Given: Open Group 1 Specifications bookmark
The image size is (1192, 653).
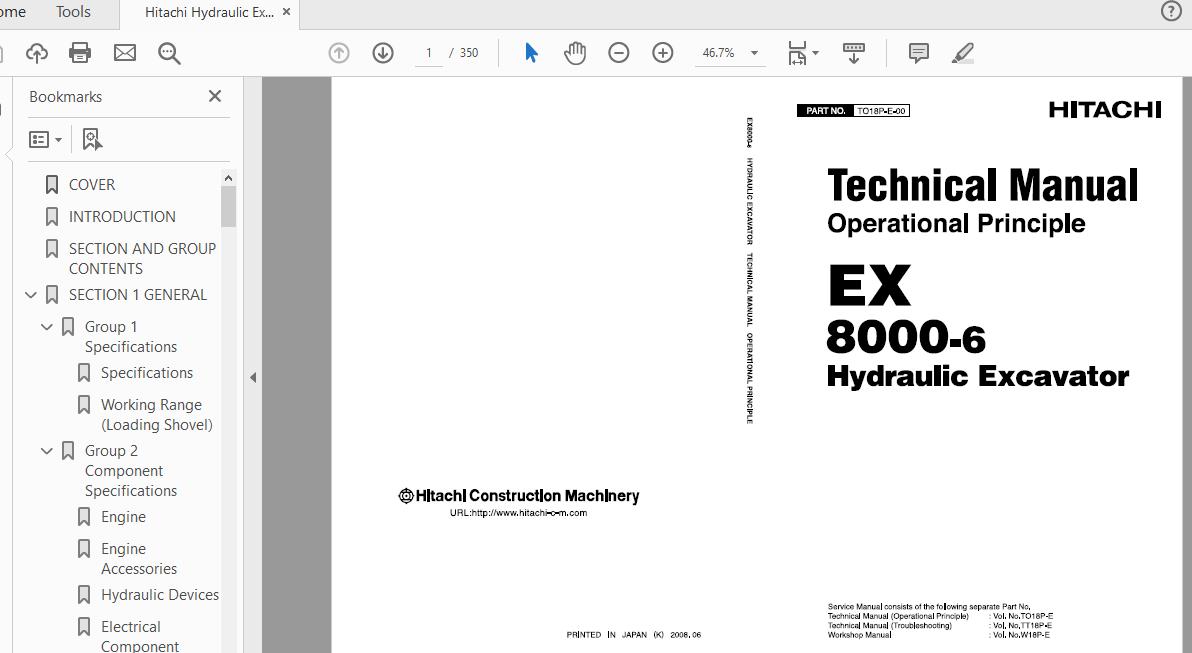Looking at the screenshot, I should (131, 337).
